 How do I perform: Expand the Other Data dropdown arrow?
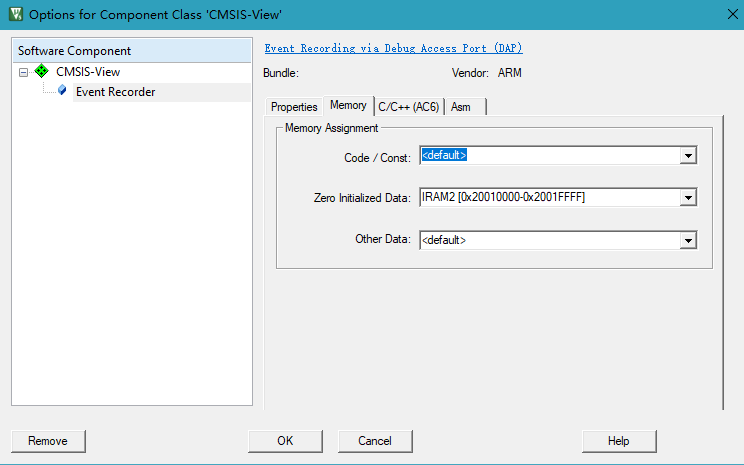[687, 240]
